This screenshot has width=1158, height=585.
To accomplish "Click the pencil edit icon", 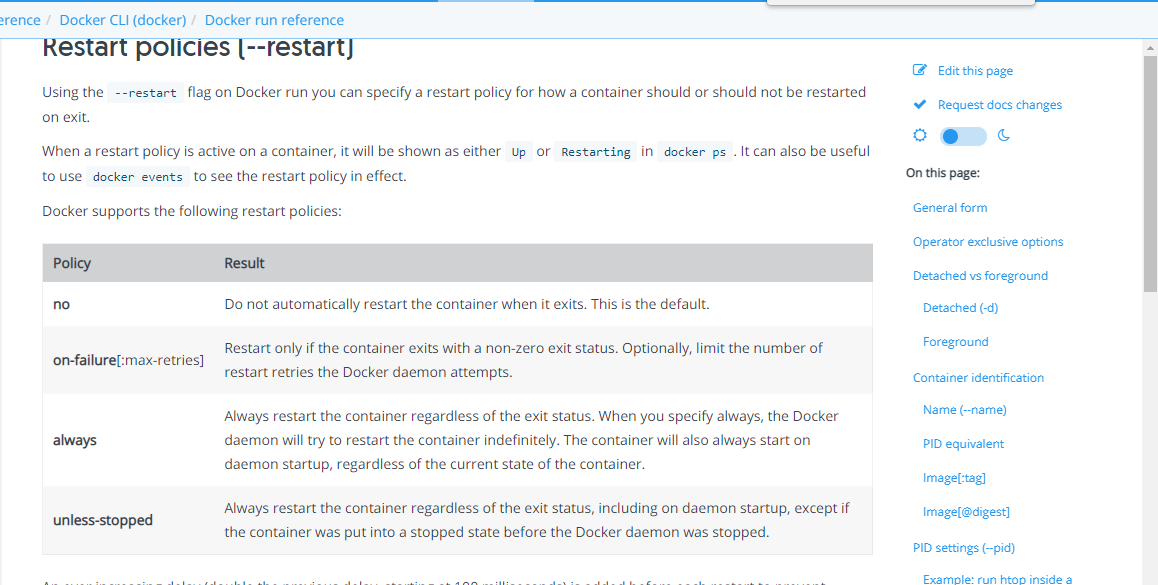I will tap(920, 70).
